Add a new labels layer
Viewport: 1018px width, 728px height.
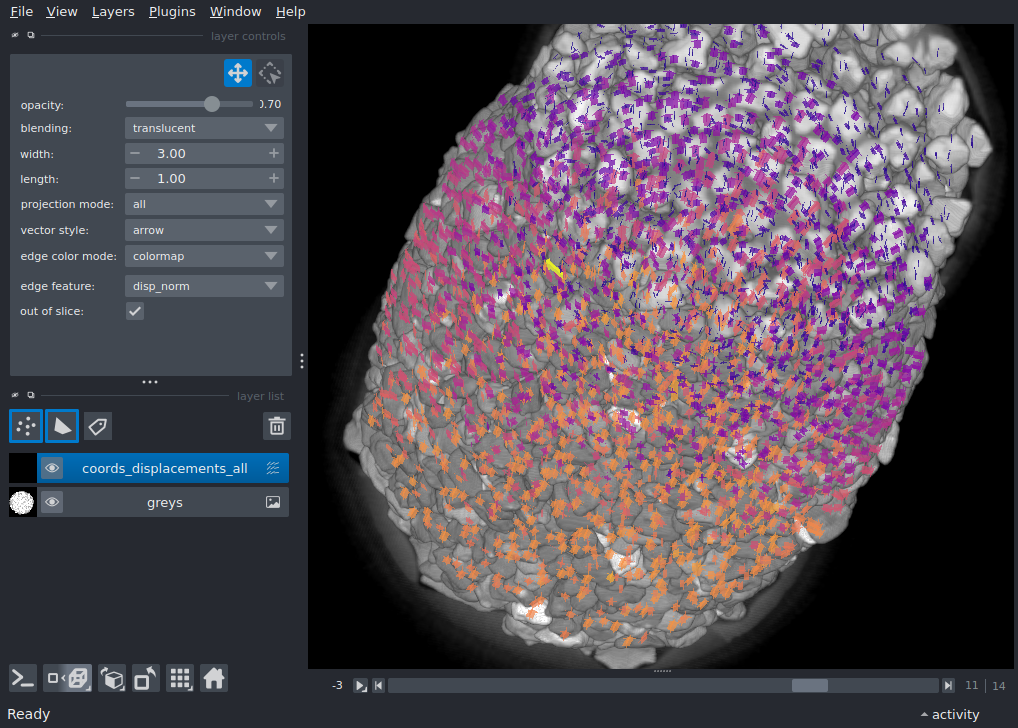pos(98,426)
